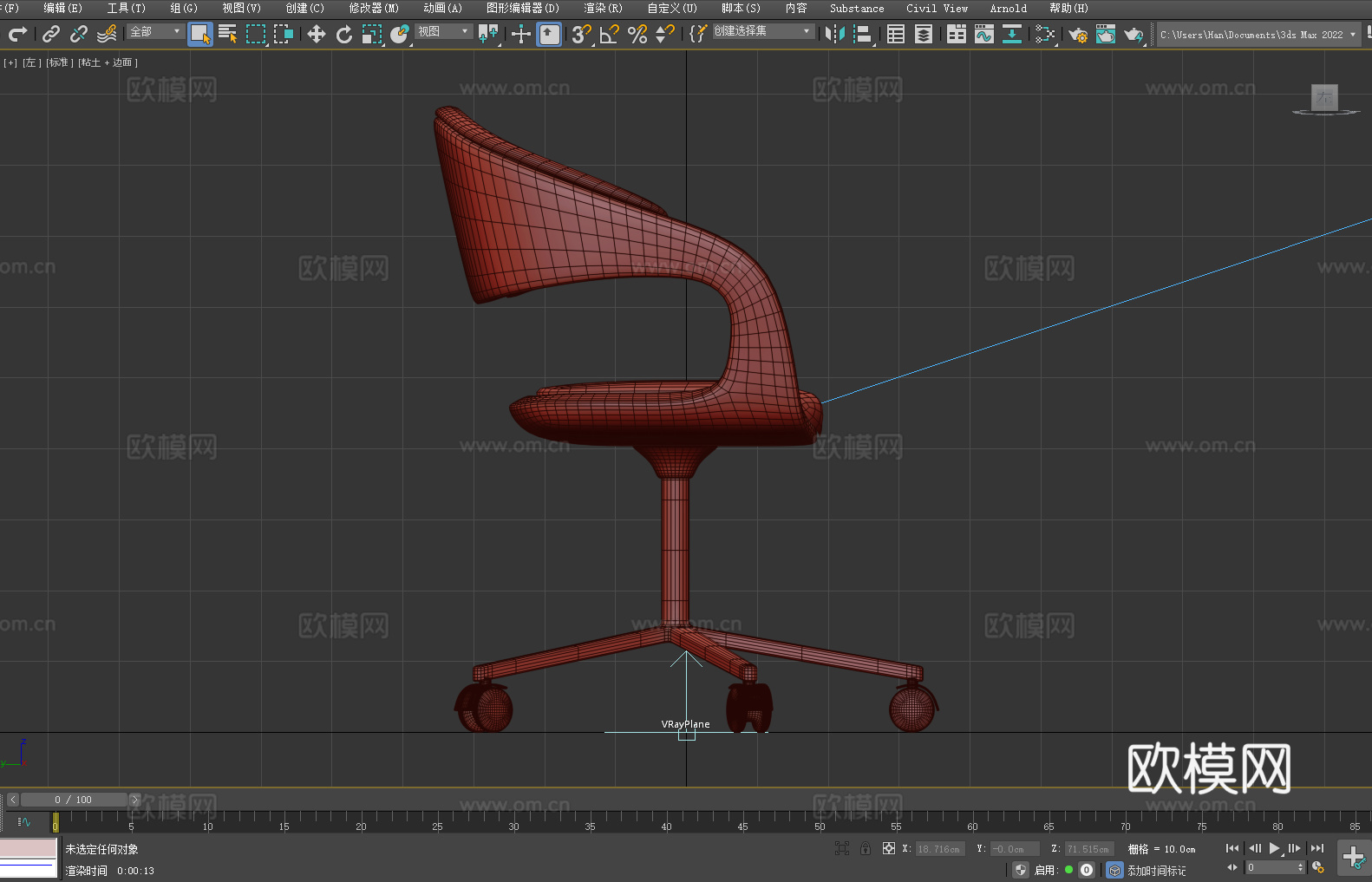This screenshot has width=1372, height=882.
Task: Click the time slider right arrow
Action: [134, 800]
